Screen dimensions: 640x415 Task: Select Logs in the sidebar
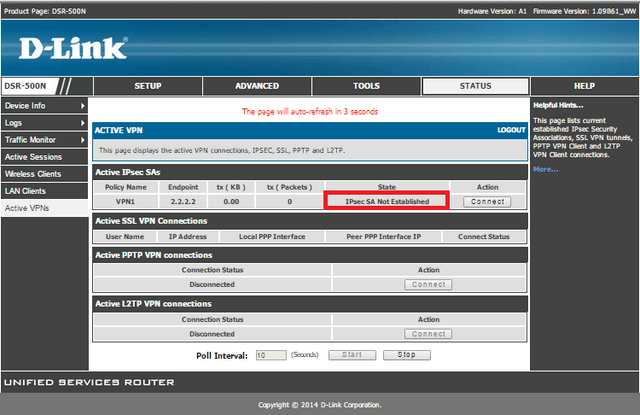tap(44, 123)
